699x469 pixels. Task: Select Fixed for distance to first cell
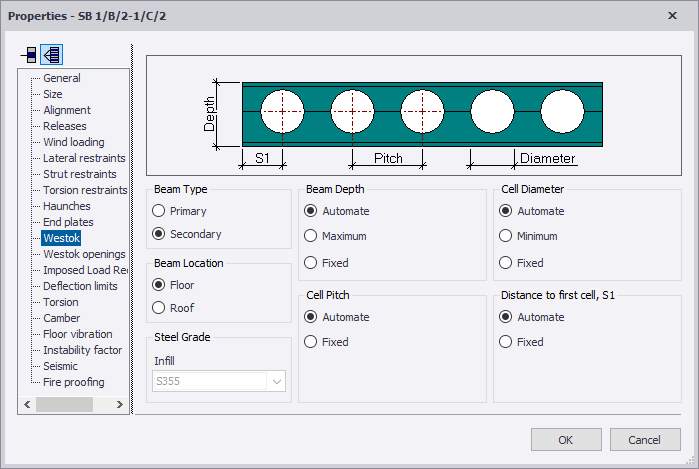click(505, 342)
